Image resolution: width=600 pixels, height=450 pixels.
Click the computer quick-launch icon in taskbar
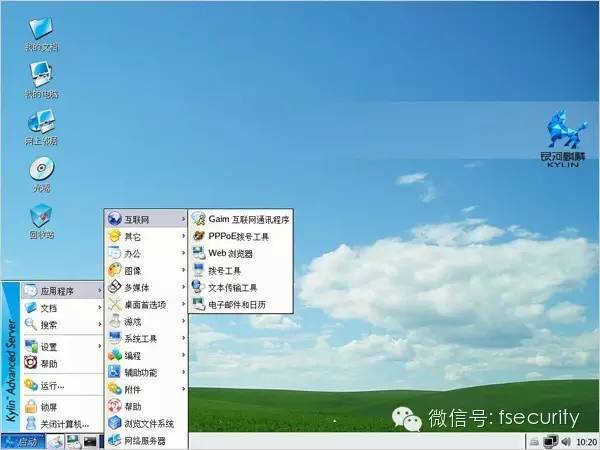[73, 442]
